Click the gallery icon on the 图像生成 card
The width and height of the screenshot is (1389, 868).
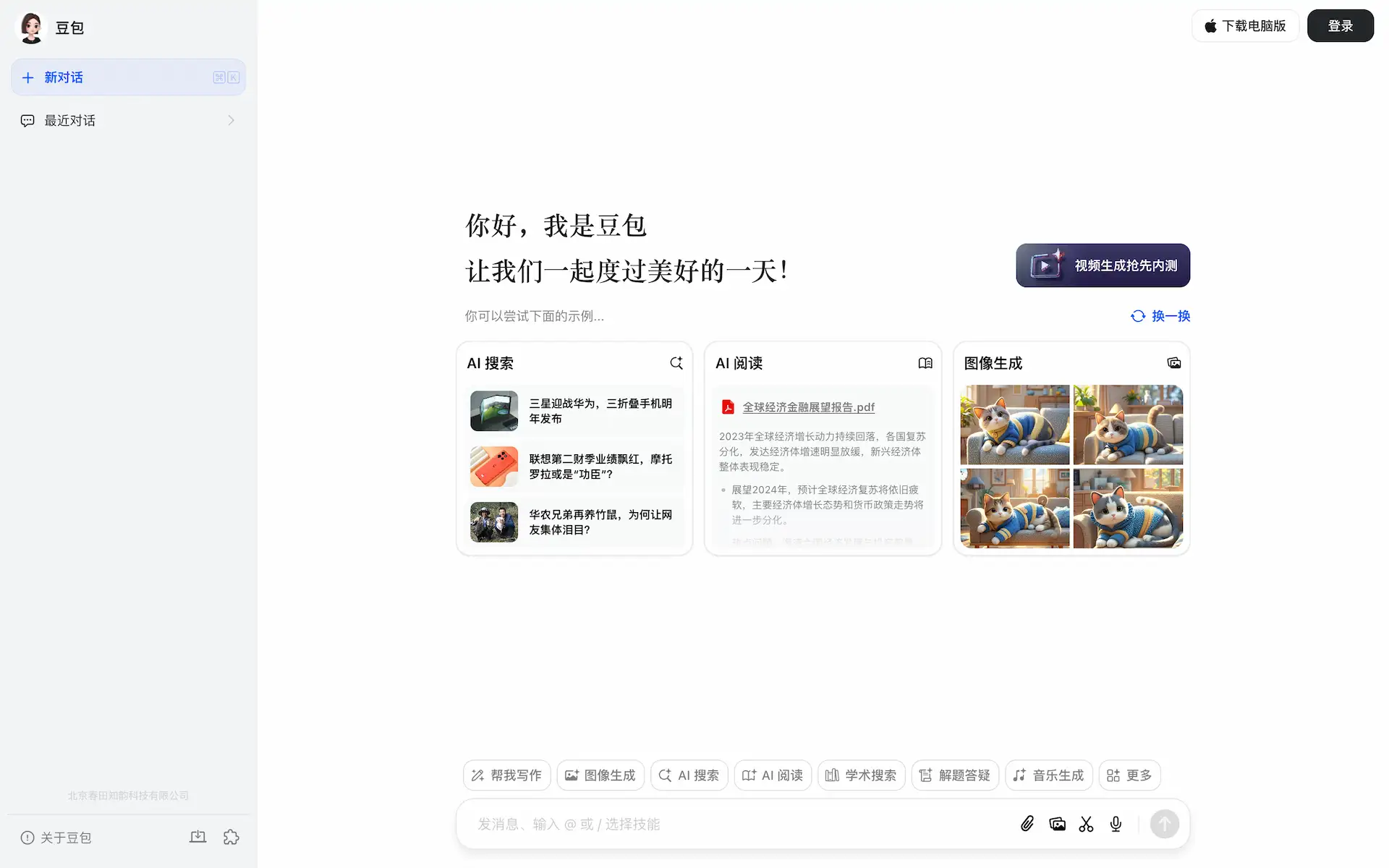tap(1174, 363)
